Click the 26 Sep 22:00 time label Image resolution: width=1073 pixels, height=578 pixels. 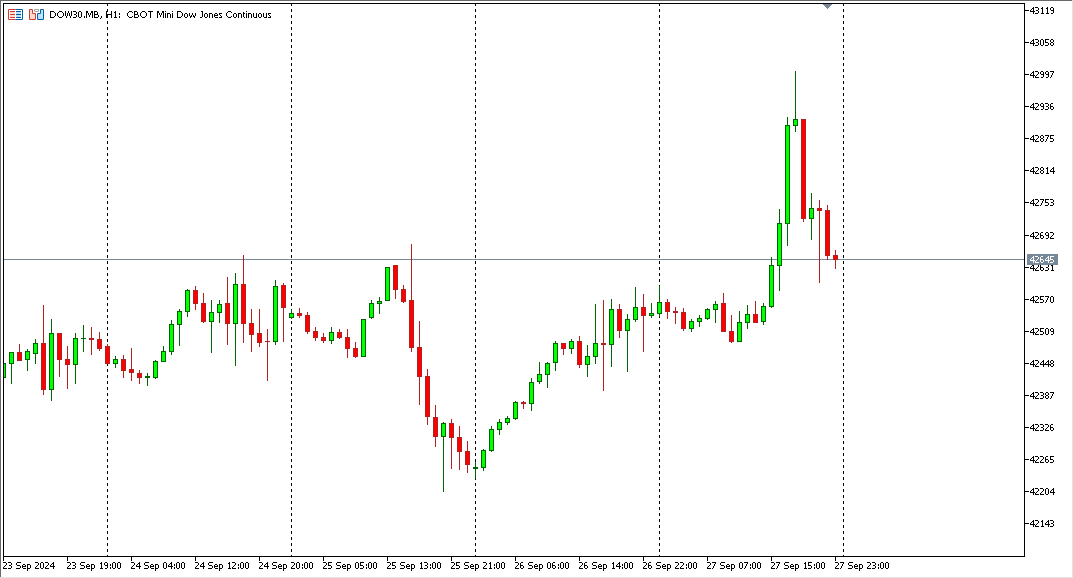click(670, 566)
